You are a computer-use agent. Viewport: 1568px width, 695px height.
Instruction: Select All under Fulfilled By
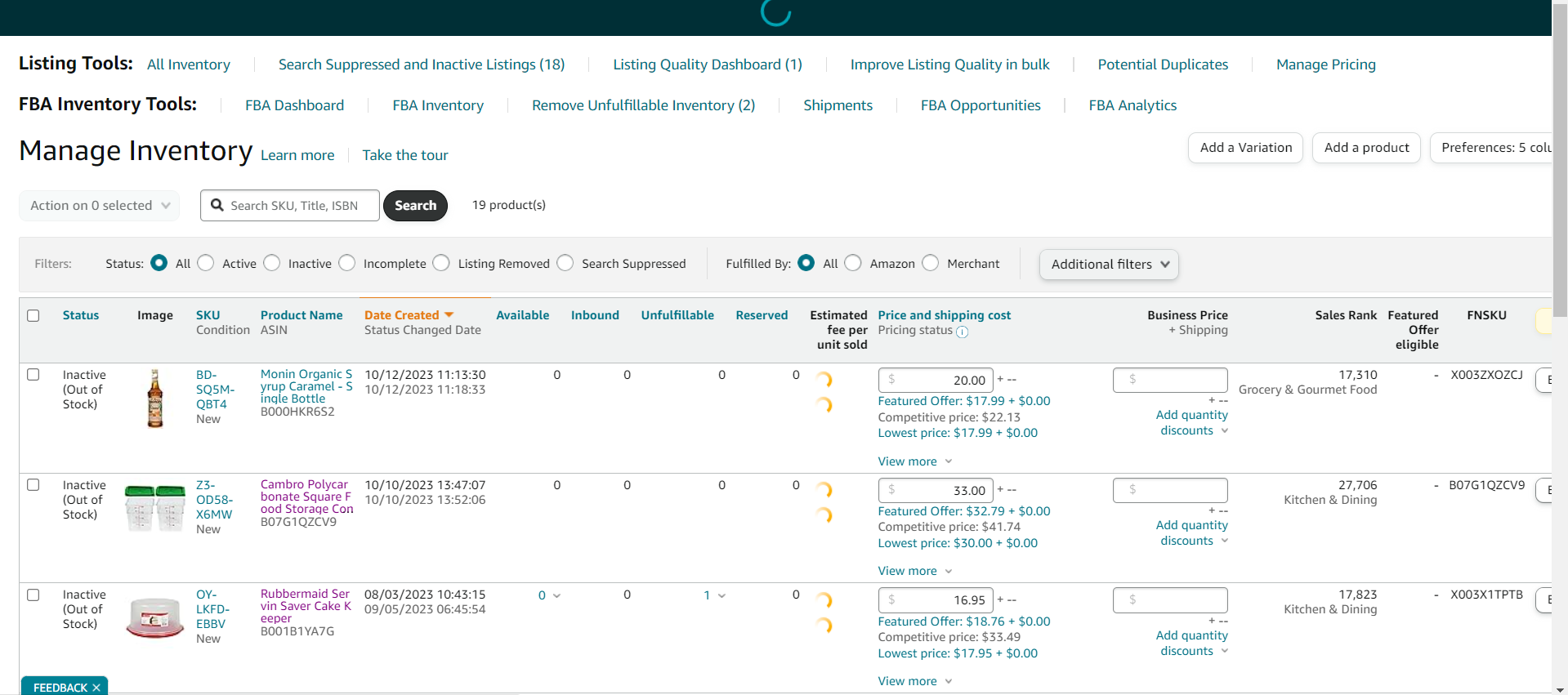[x=806, y=263]
